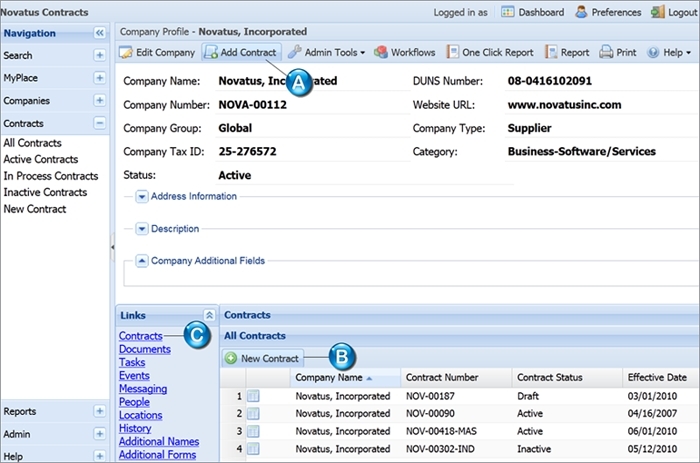Click effective date 06/01/2010

click(x=652, y=431)
